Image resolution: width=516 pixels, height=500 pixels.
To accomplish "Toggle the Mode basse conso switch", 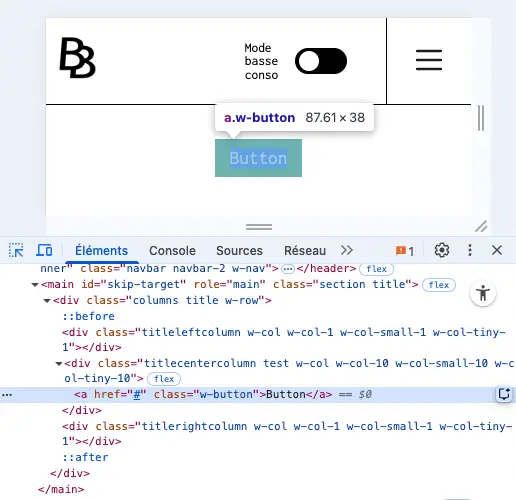I will 321,61.
